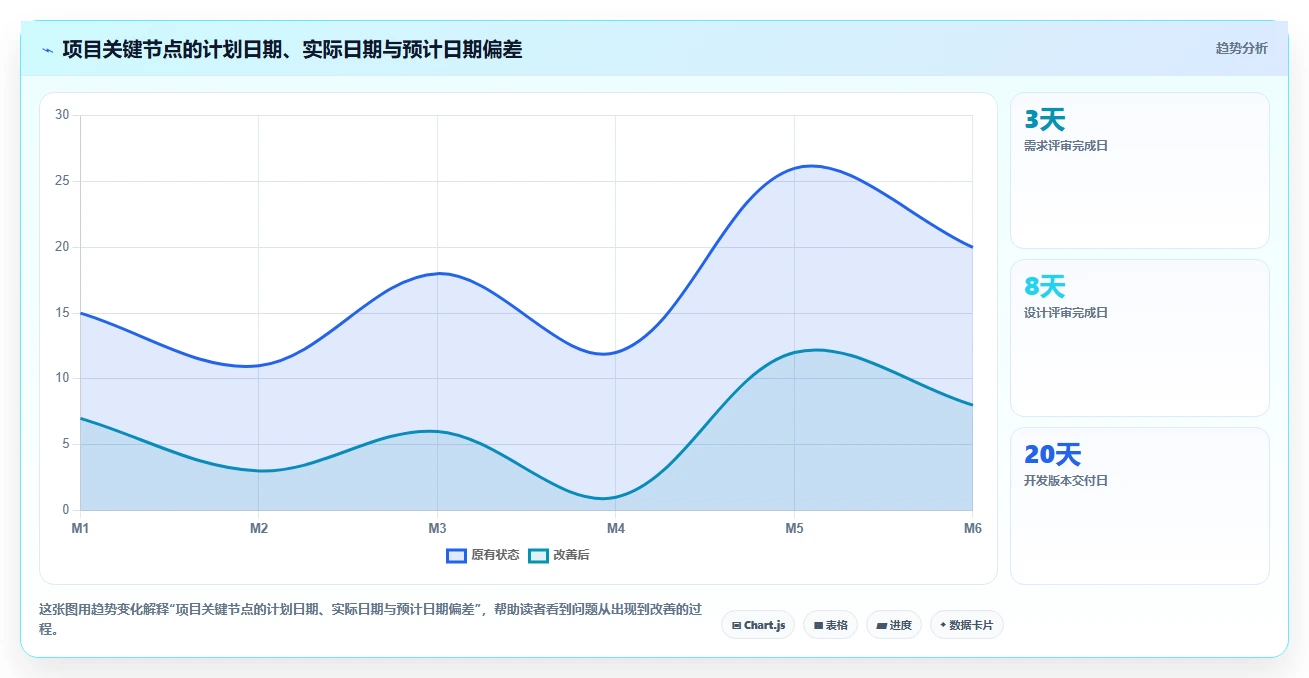Toggle the 改善后 legend item
Viewport: 1309px width, 678px height.
[x=559, y=555]
